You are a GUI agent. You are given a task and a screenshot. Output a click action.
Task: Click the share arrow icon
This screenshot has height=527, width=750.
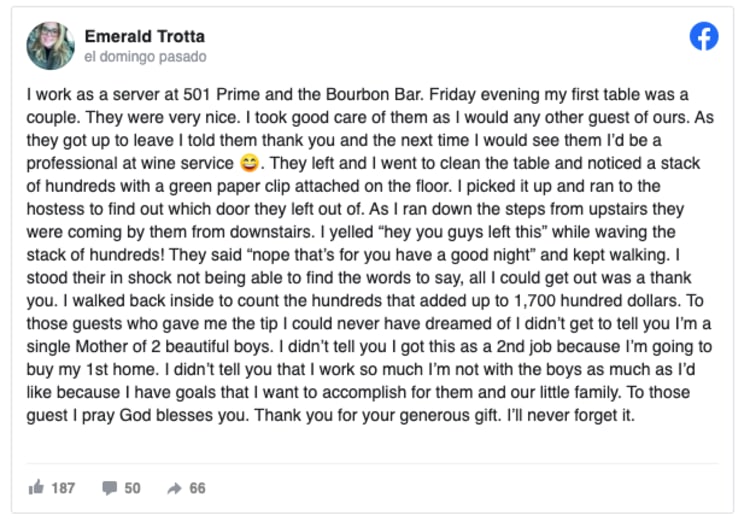[173, 488]
